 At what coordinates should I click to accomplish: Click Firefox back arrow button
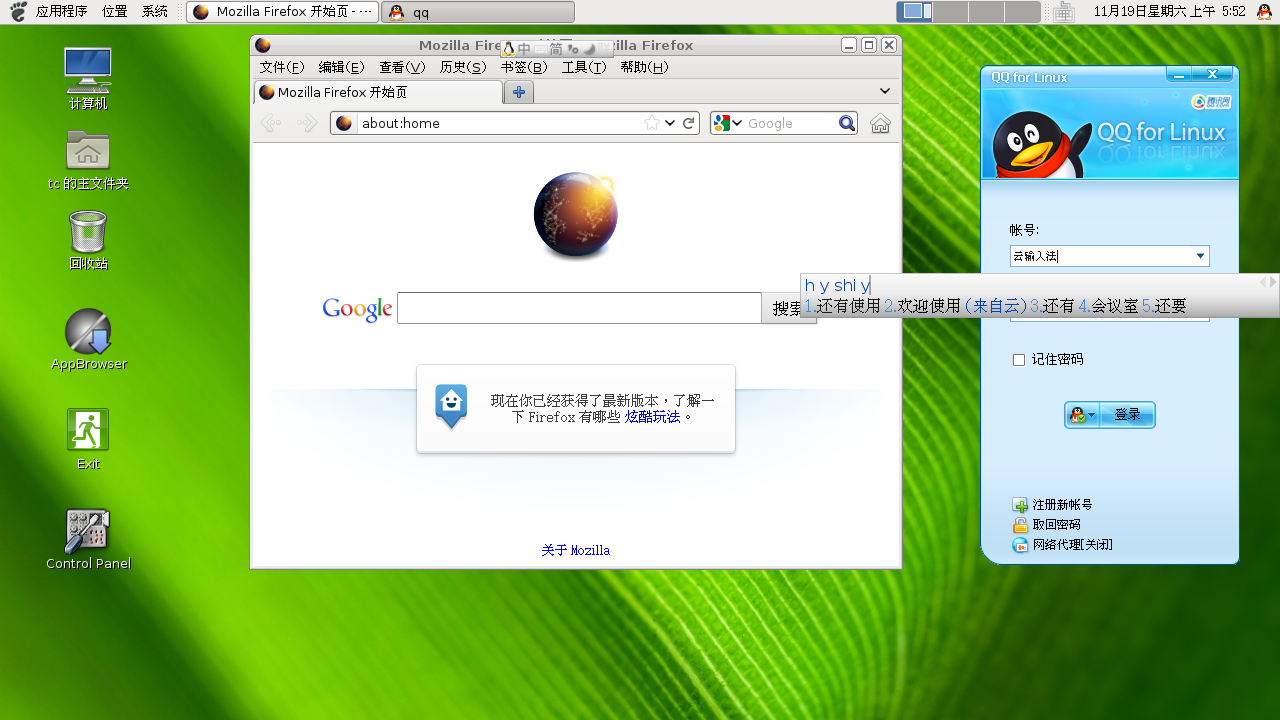[270, 123]
